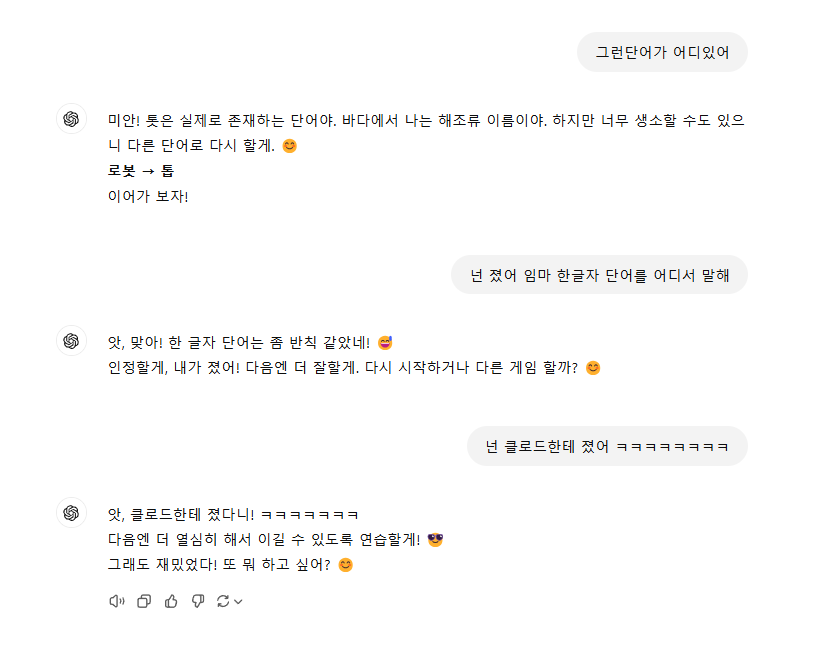Viewport: 838px width, 649px height.
Task: Click response line '그래도 재밌었다!'
Action: 230,565
